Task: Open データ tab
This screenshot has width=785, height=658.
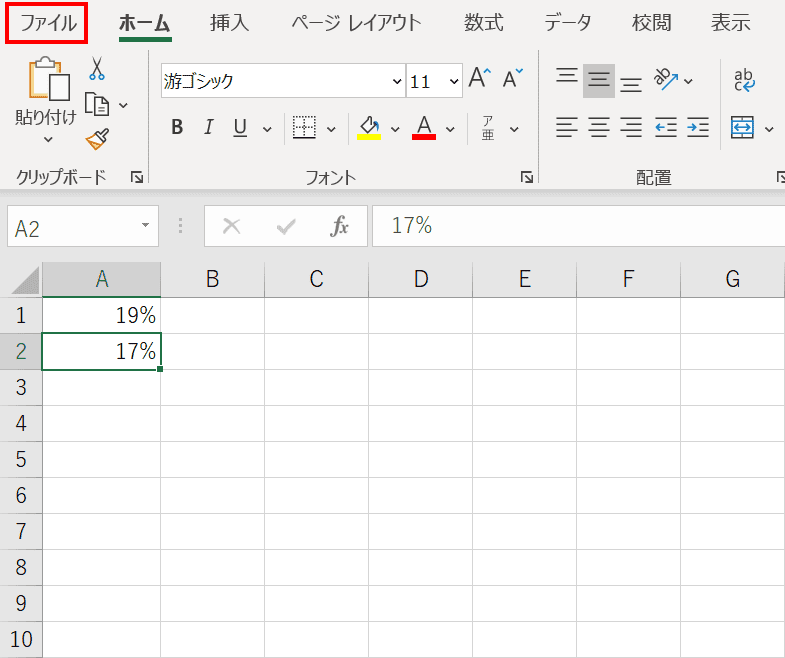Action: point(568,23)
